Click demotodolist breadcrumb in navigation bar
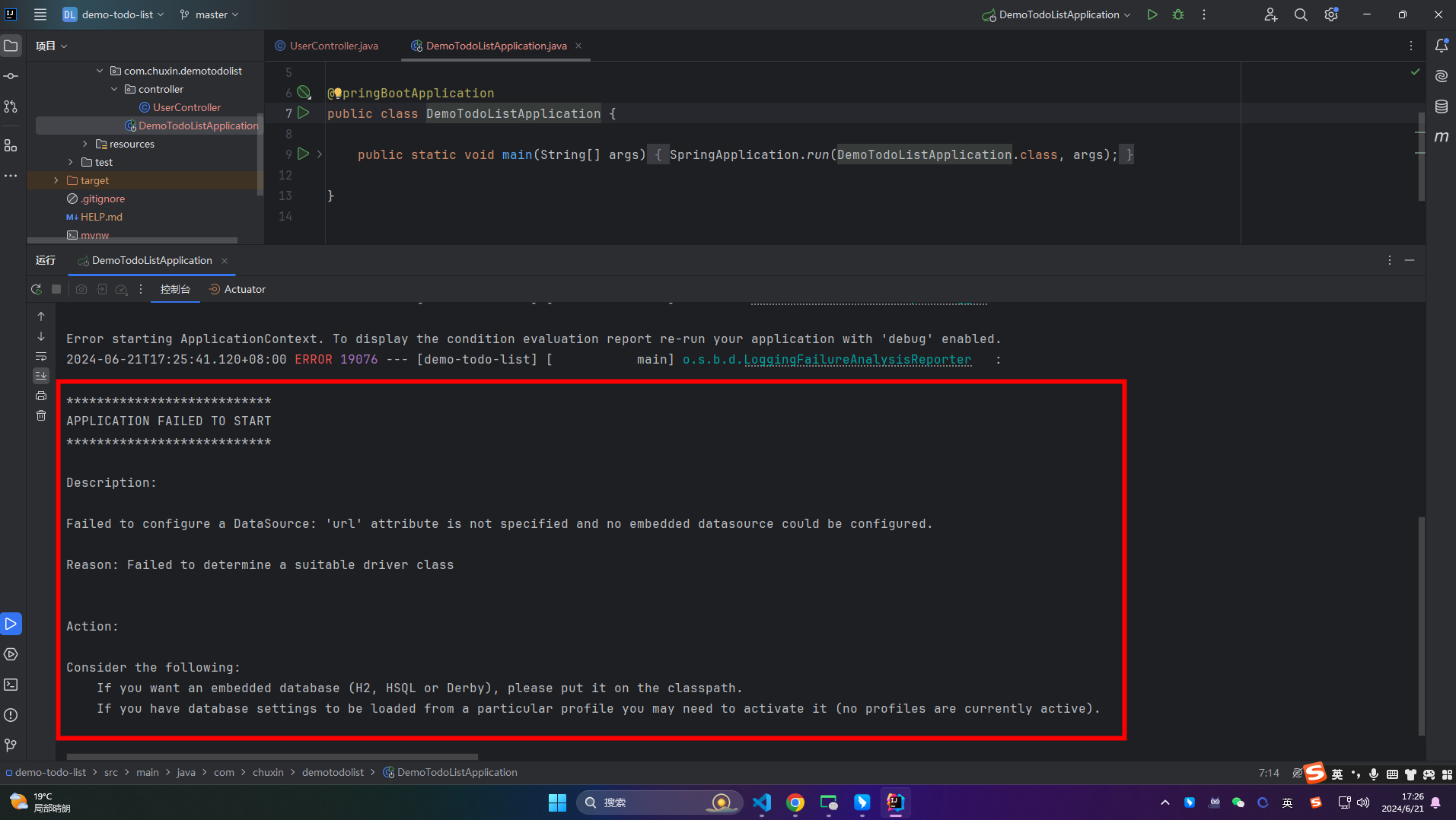Screen dimensions: 1456x820 (333, 772)
